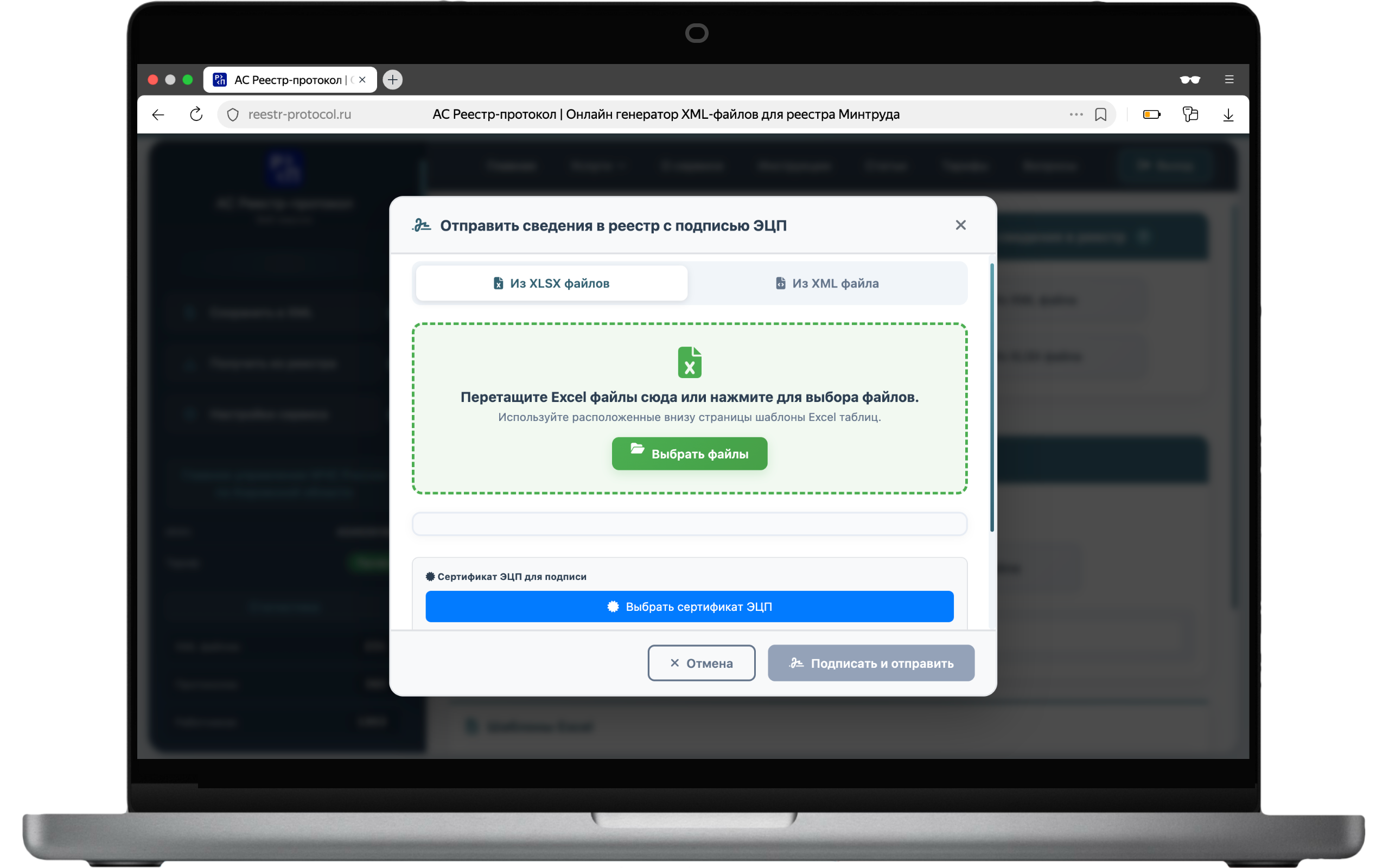Switch to the 'Из XLSX файлов' tab
This screenshot has width=1389, height=868.
(552, 283)
